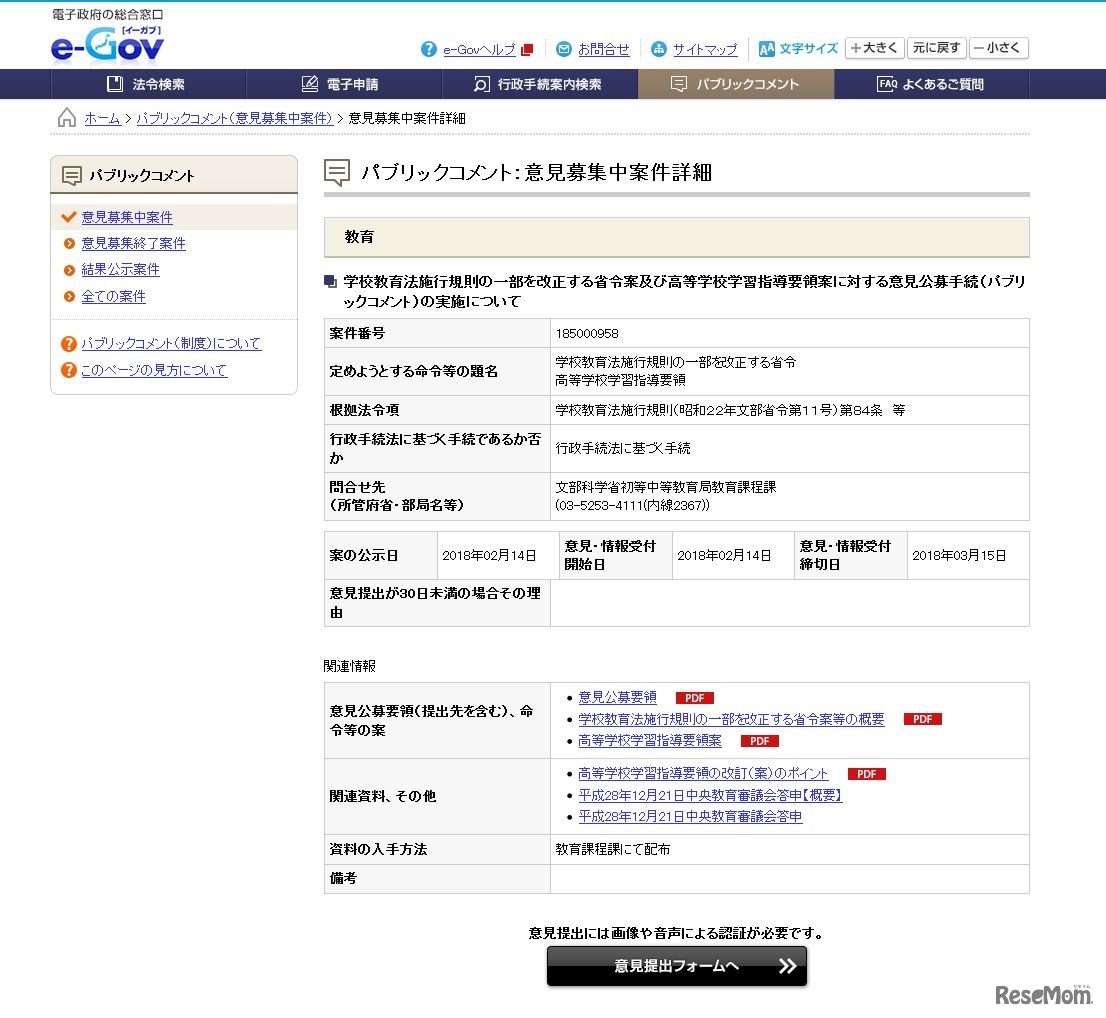The height and width of the screenshot is (1018, 1106).
Task: Open 高等学校学習指導要領案 link
Action: click(x=650, y=741)
